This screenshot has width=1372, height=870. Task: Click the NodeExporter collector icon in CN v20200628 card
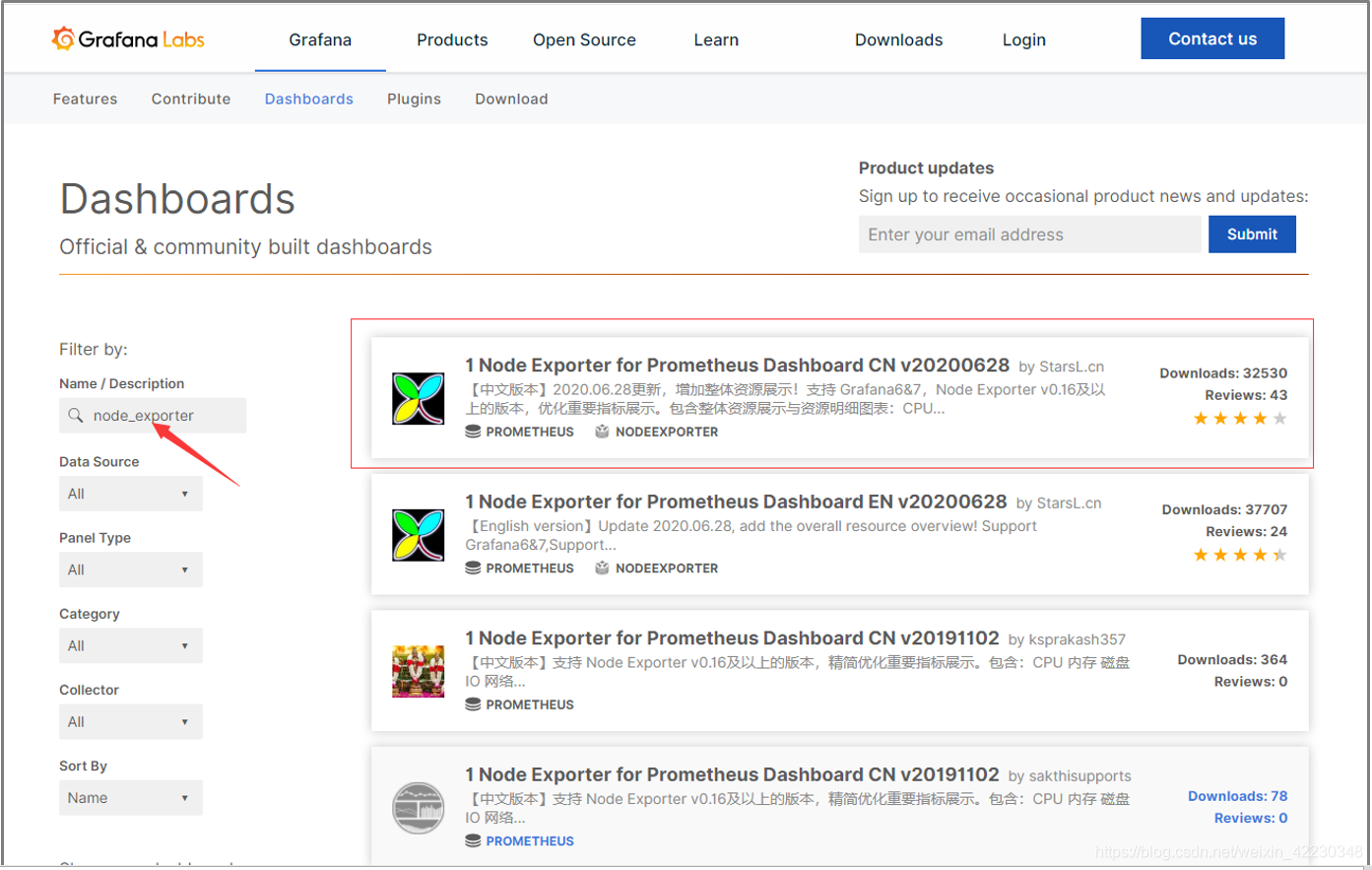602,432
